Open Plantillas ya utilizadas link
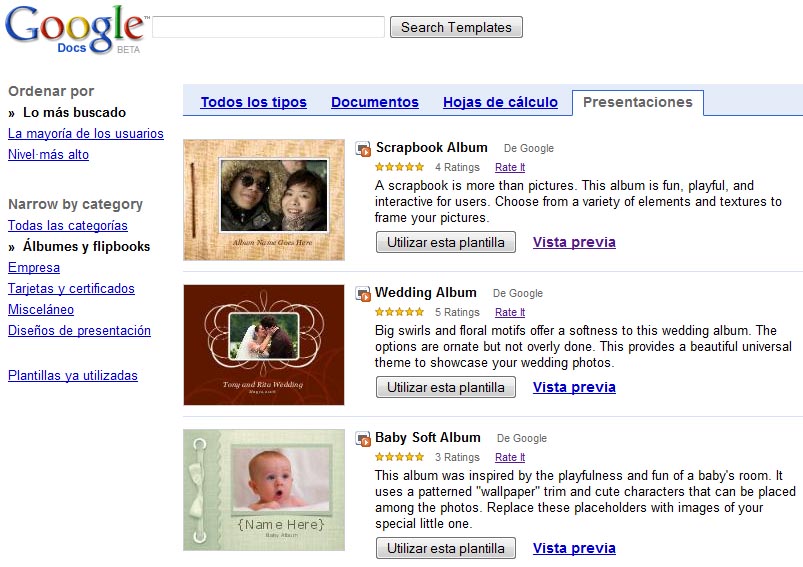 click(73, 375)
